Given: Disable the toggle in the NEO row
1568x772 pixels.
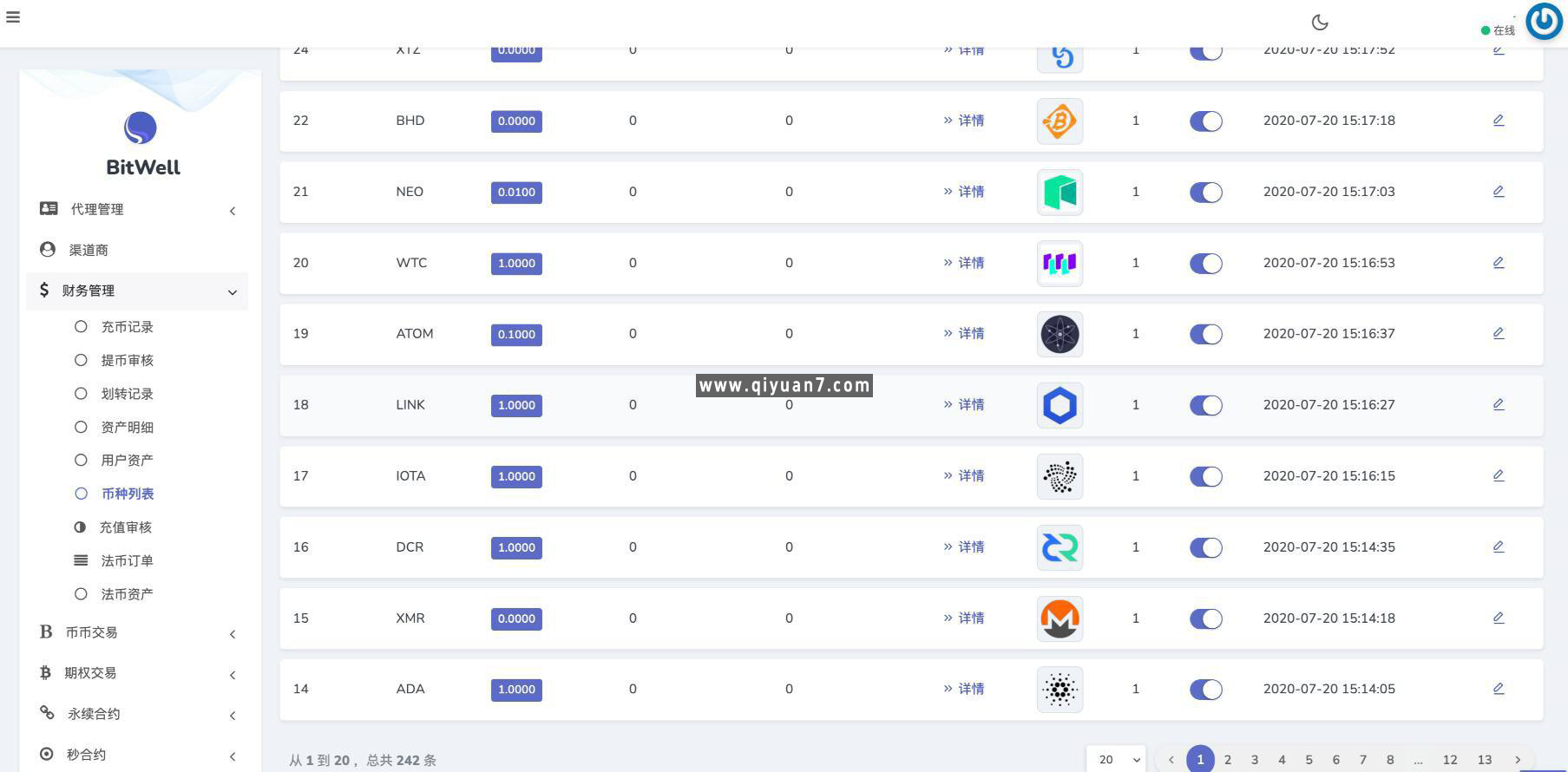Looking at the screenshot, I should tap(1205, 192).
